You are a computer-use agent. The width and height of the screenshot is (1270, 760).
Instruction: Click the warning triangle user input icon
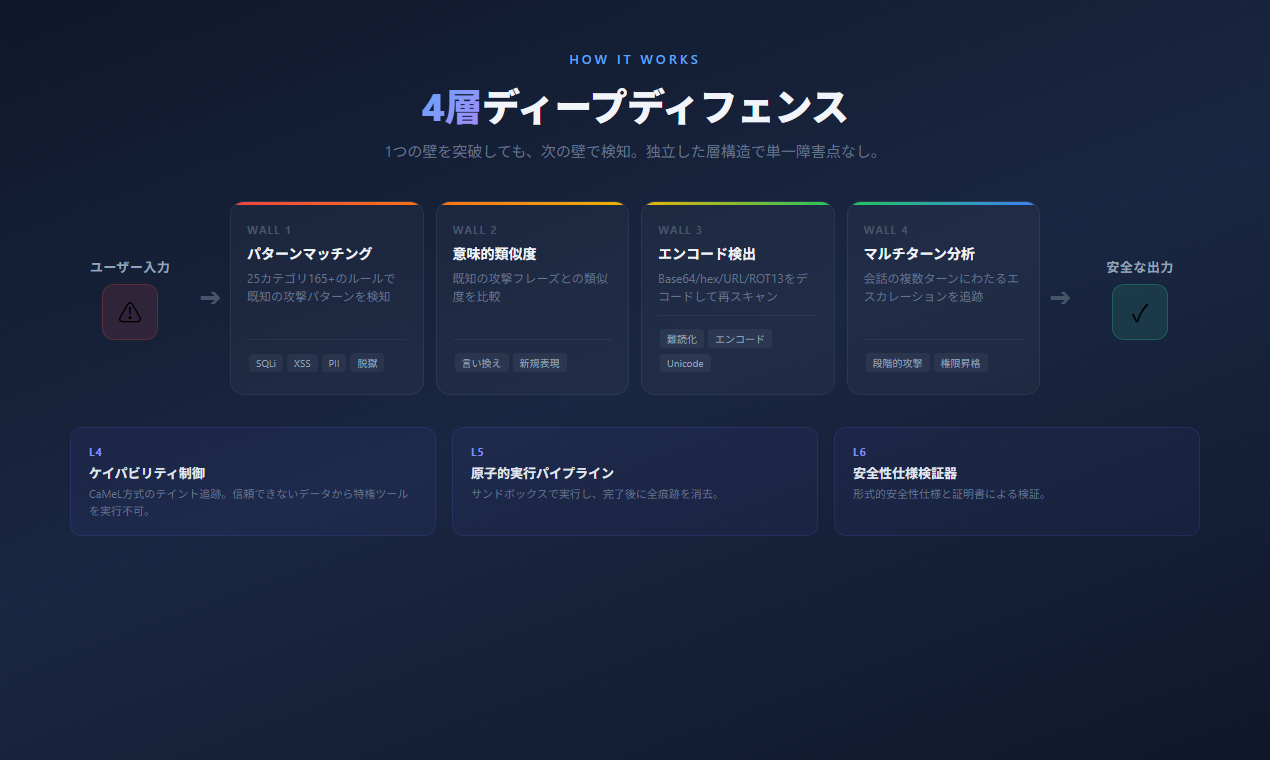(130, 312)
